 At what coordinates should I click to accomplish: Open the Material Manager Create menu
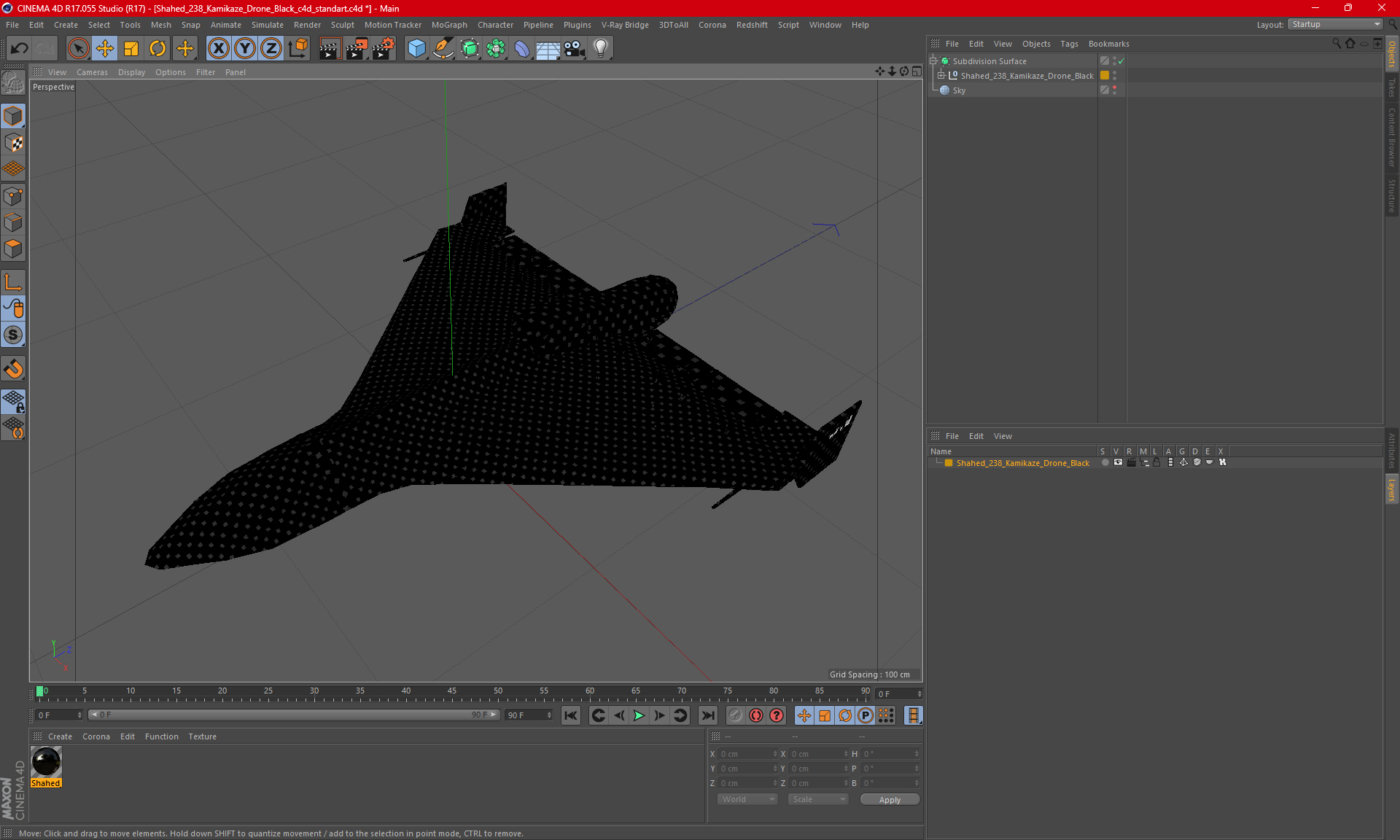click(x=60, y=736)
